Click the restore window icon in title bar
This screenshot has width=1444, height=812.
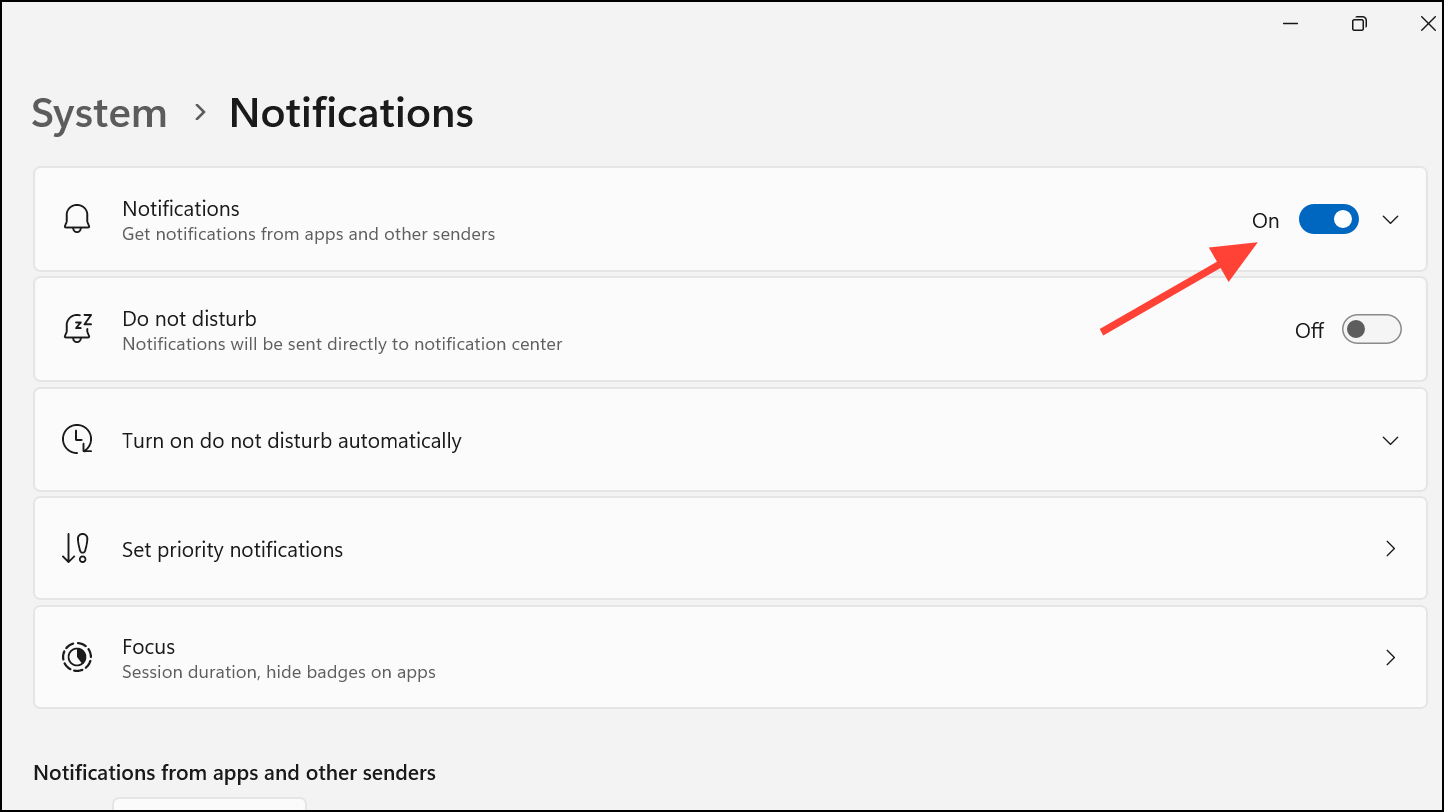(1359, 23)
